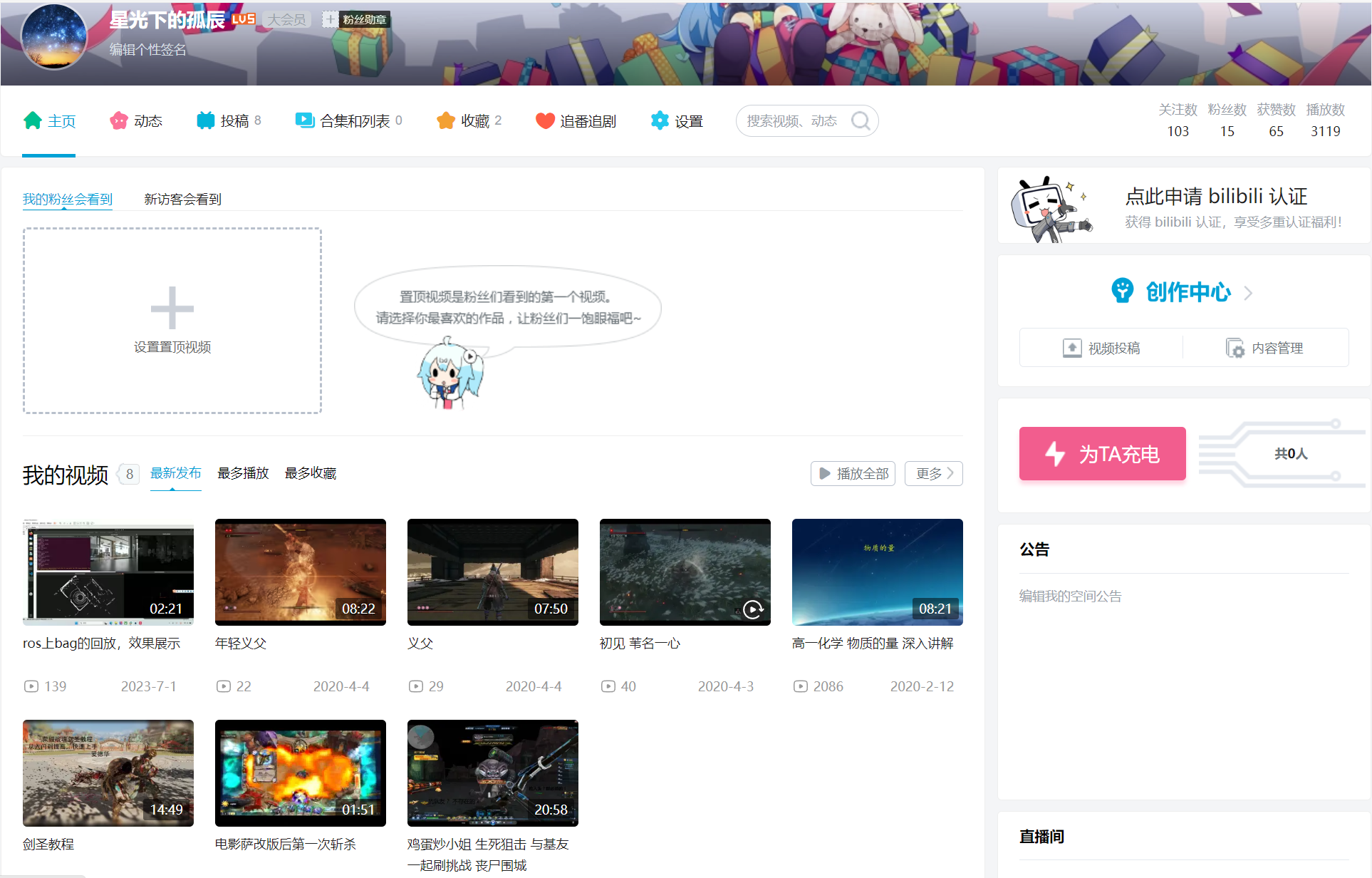1372x878 pixels.
Task: Open 创作中心 arrow chevron
Action: click(x=1248, y=293)
